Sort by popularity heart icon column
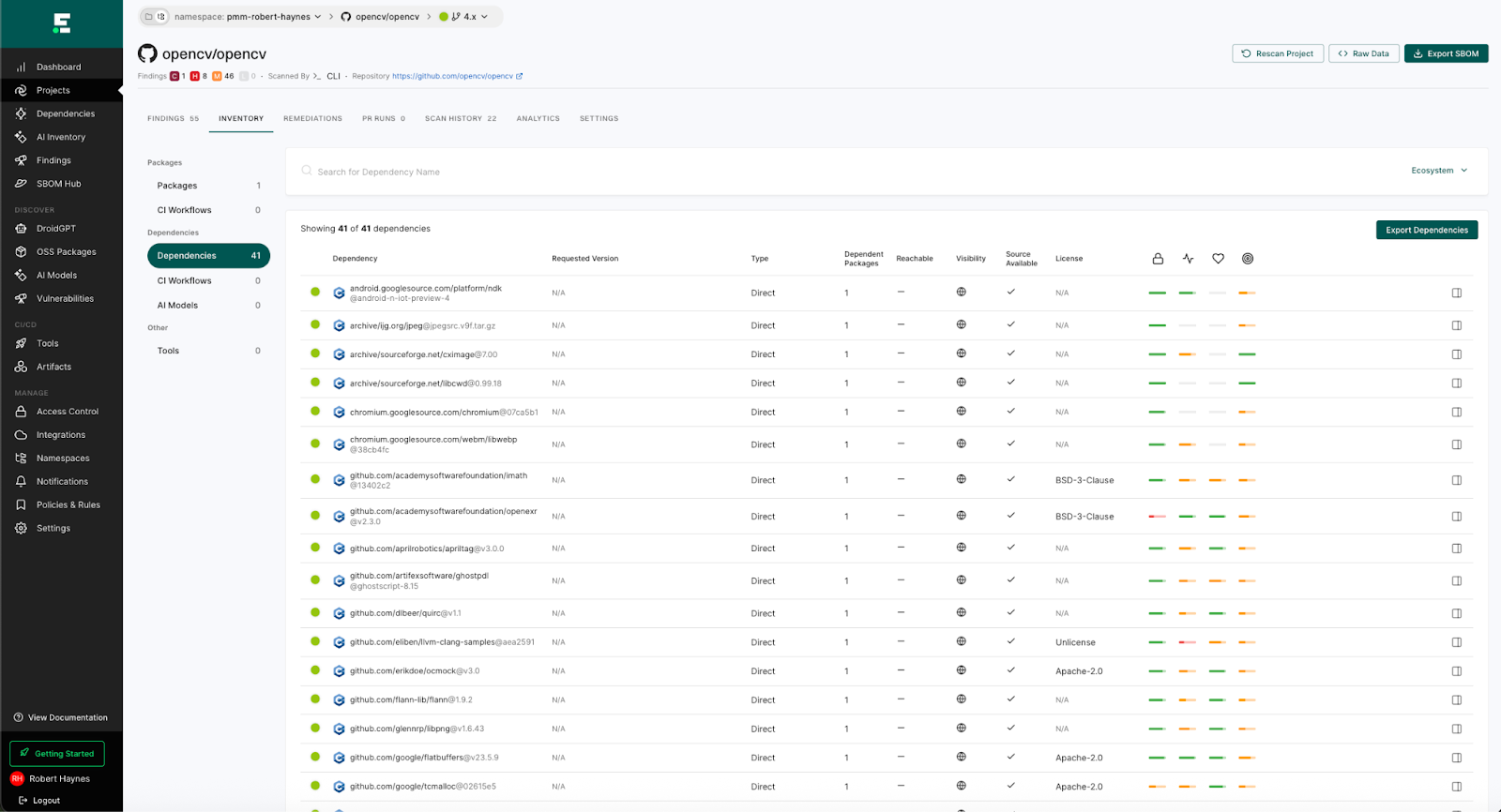Screen dimensions: 1501x812 click(x=1218, y=259)
